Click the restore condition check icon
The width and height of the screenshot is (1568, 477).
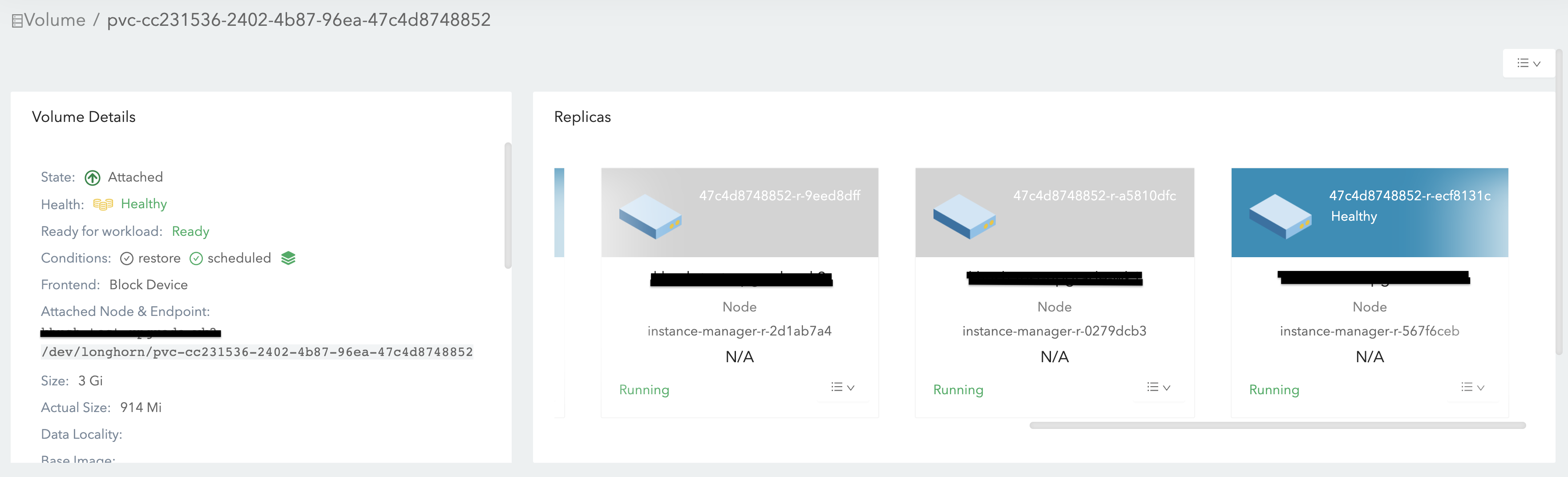127,258
